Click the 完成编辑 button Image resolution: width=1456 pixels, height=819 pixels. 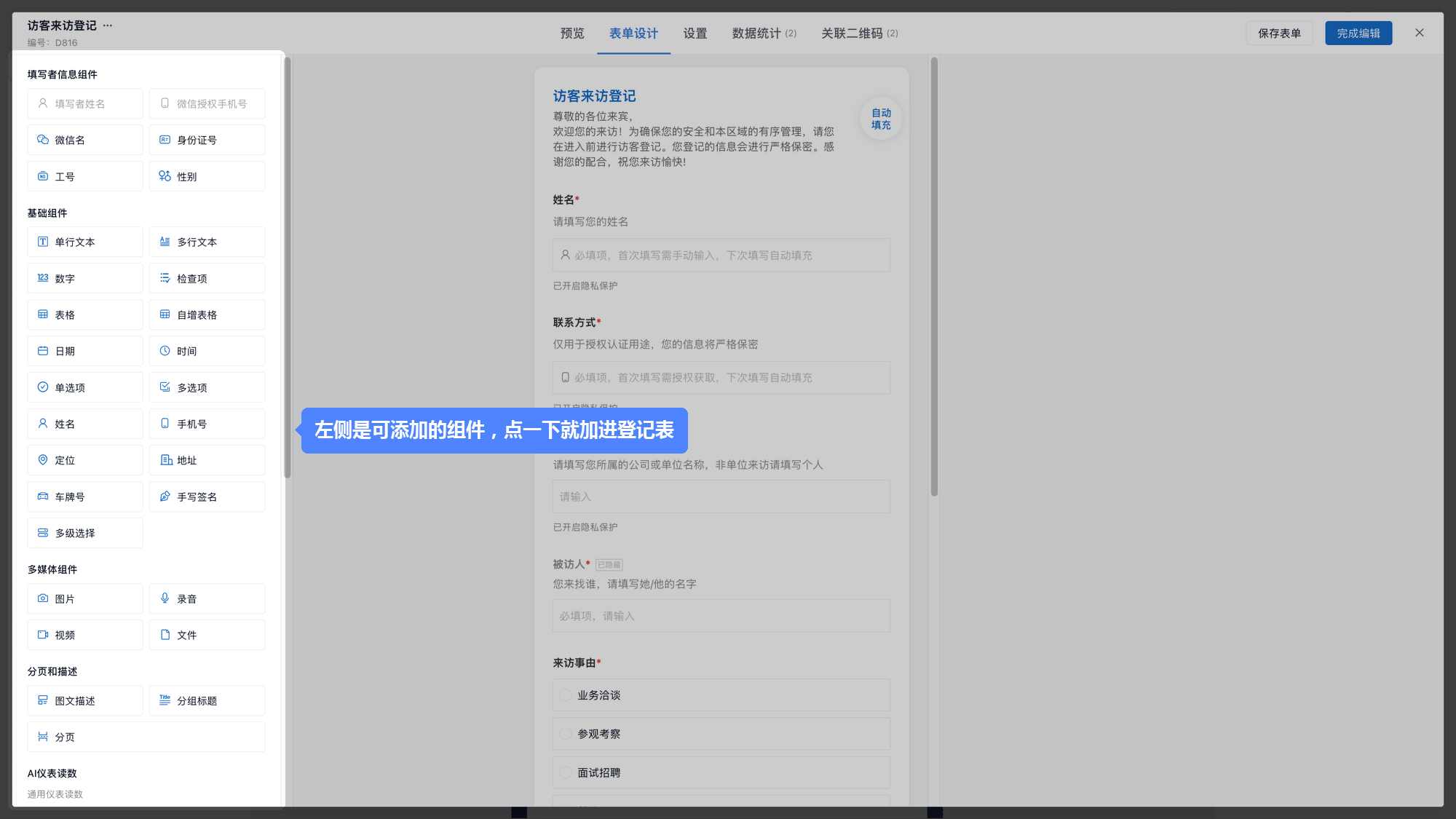point(1358,33)
